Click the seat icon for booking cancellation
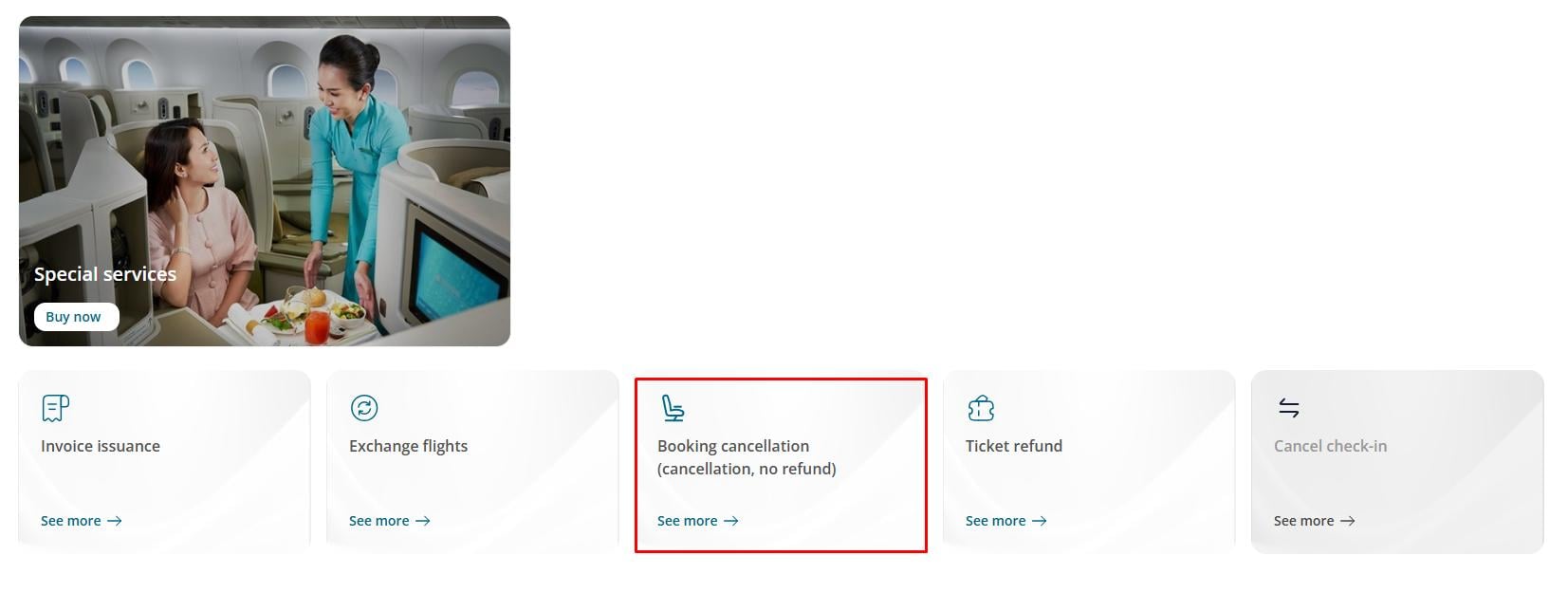The width and height of the screenshot is (1568, 611). (x=673, y=408)
